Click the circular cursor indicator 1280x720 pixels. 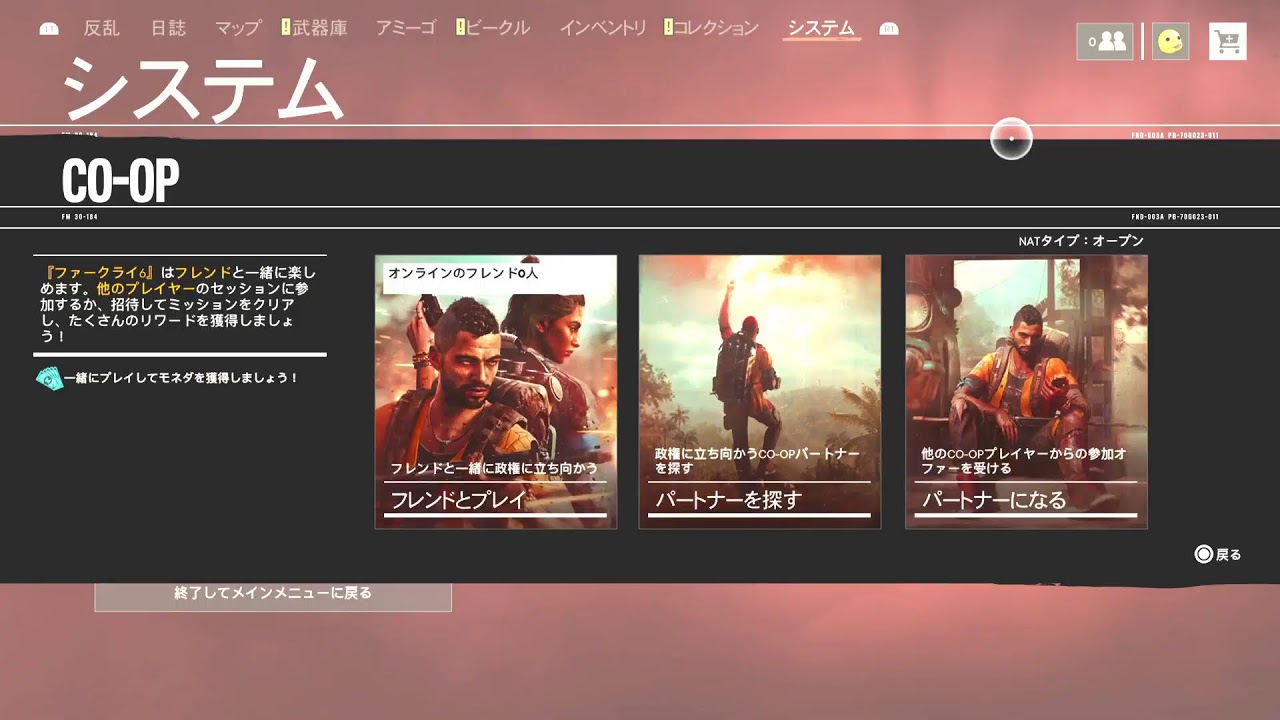[x=1011, y=139]
